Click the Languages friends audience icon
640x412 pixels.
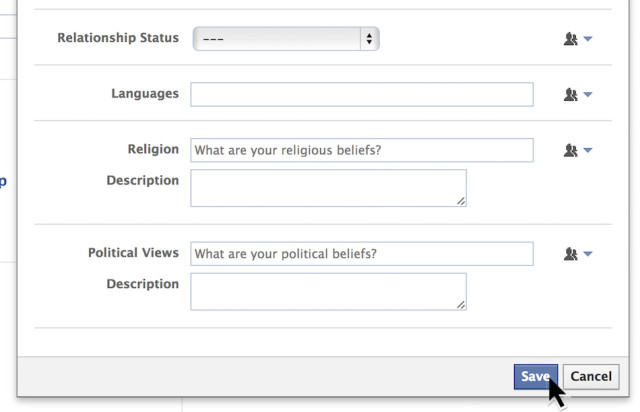571,95
